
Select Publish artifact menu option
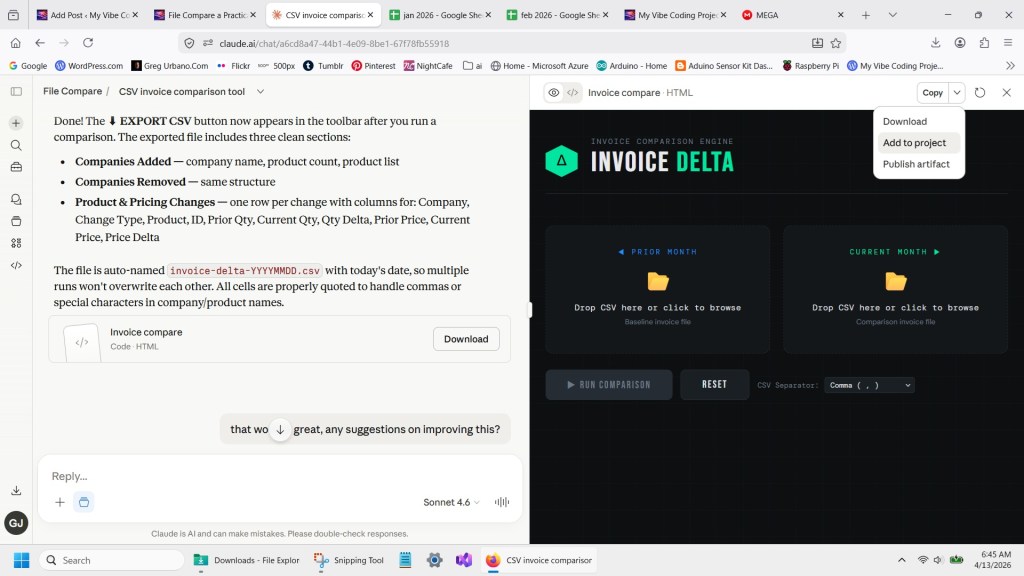click(x=916, y=164)
